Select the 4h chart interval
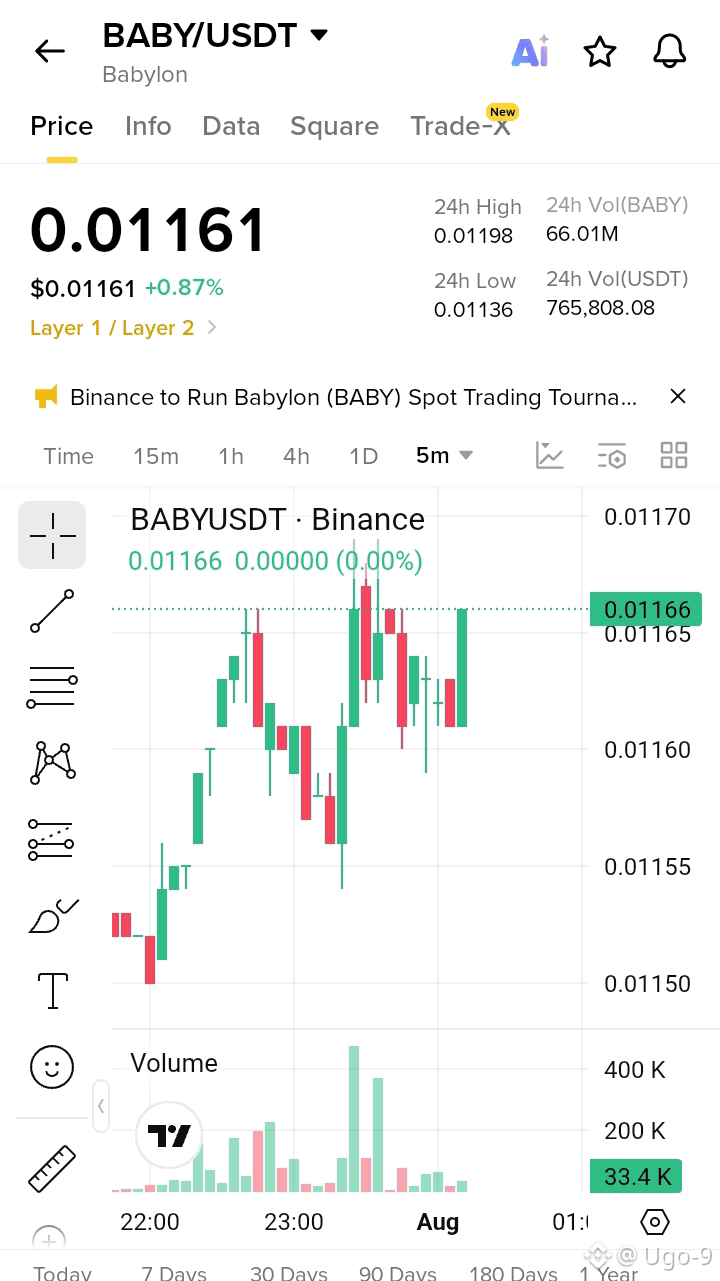Viewport: 720px width, 1281px height. [x=296, y=456]
